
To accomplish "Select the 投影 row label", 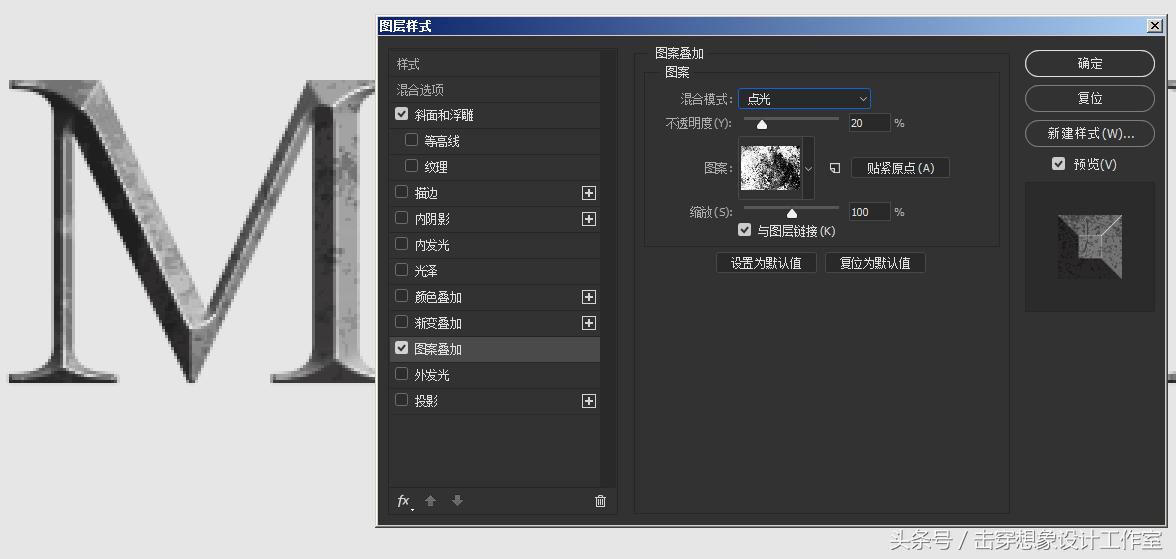I will click(426, 401).
